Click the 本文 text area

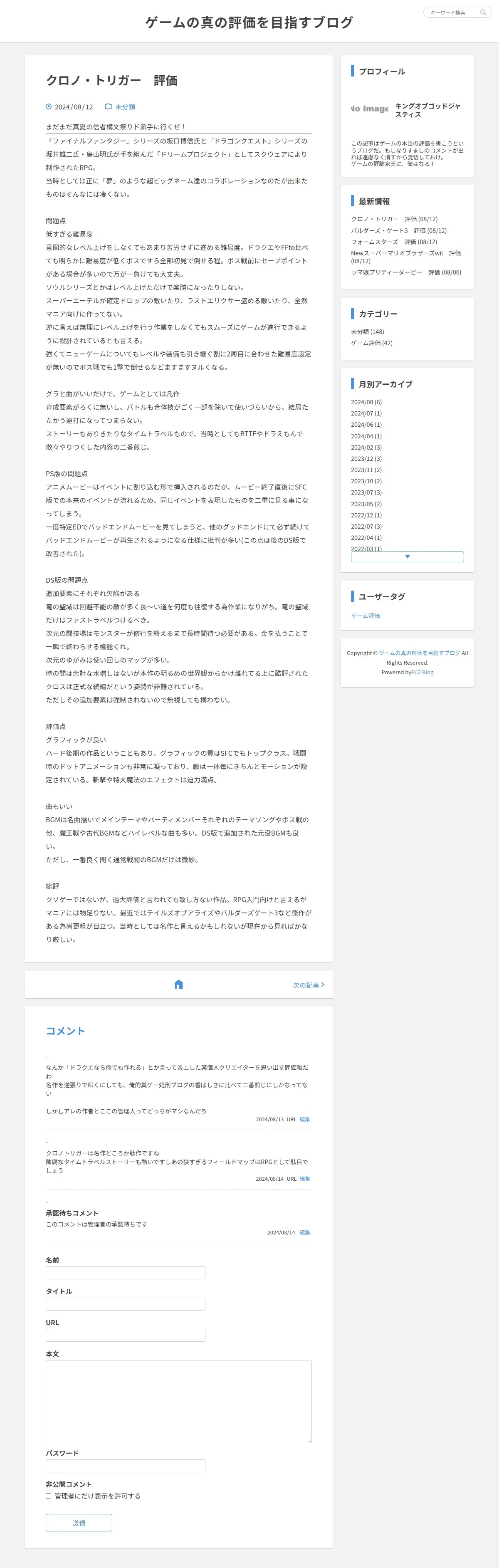click(178, 1401)
